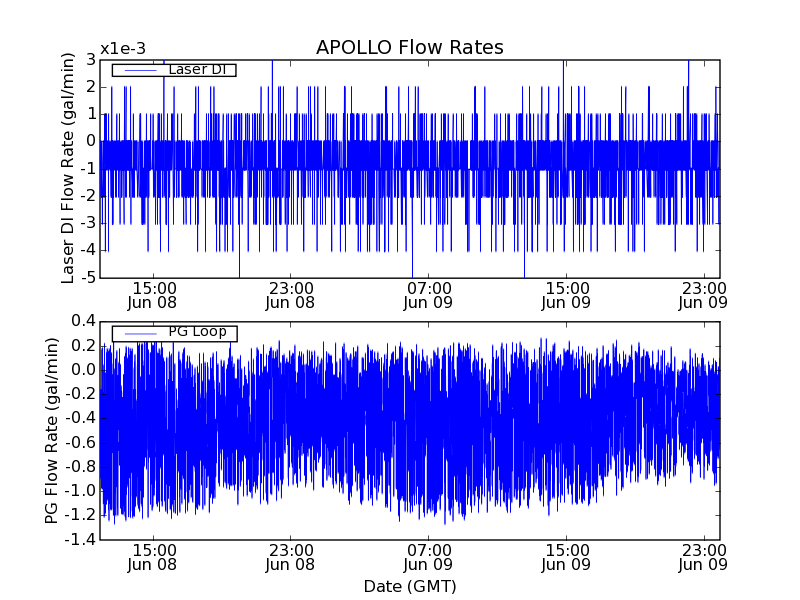Click top plot 15:00 Jun 08 tick label
Image resolution: width=800 pixels, height=600 pixels.
click(x=152, y=295)
